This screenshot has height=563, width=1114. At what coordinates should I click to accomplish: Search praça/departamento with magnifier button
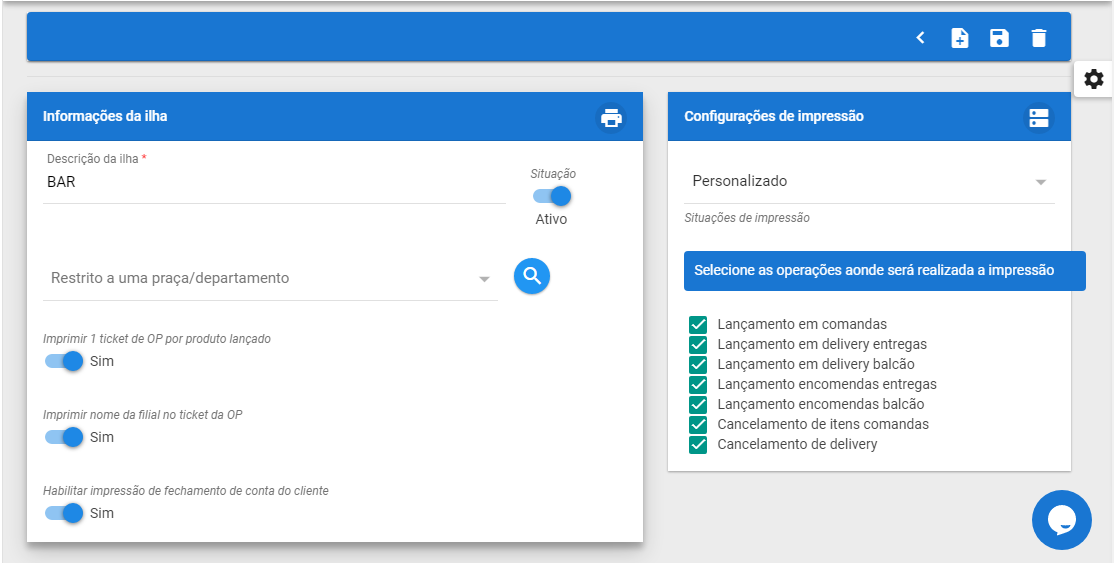pyautogui.click(x=532, y=276)
